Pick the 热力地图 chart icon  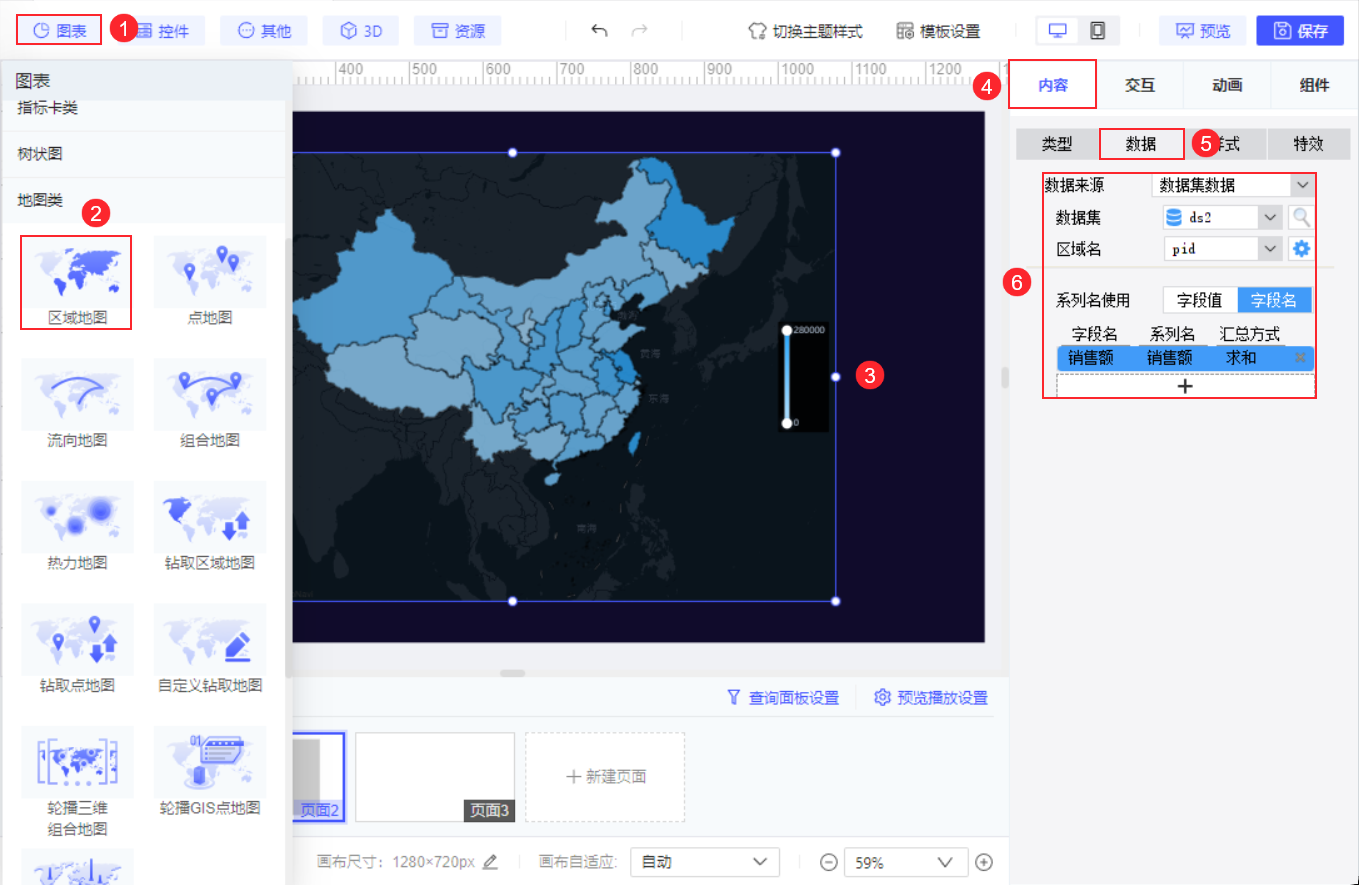point(77,517)
